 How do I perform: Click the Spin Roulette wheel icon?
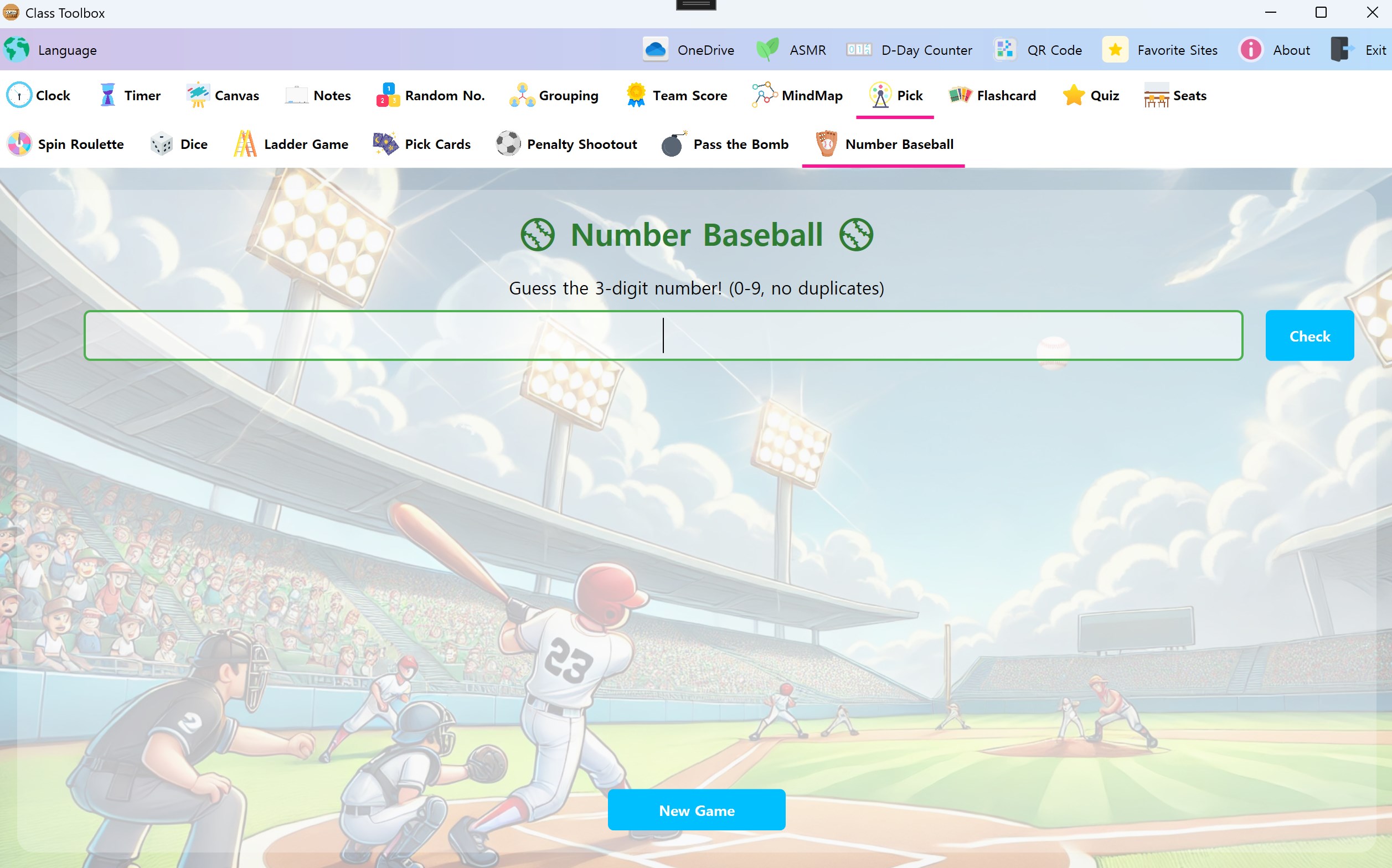[x=19, y=144]
